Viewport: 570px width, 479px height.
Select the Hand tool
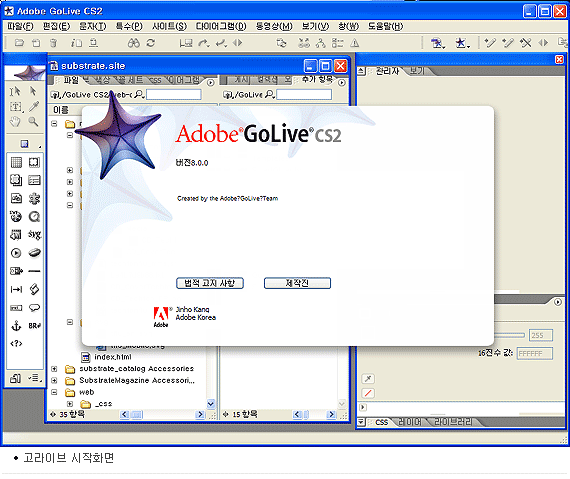15,122
